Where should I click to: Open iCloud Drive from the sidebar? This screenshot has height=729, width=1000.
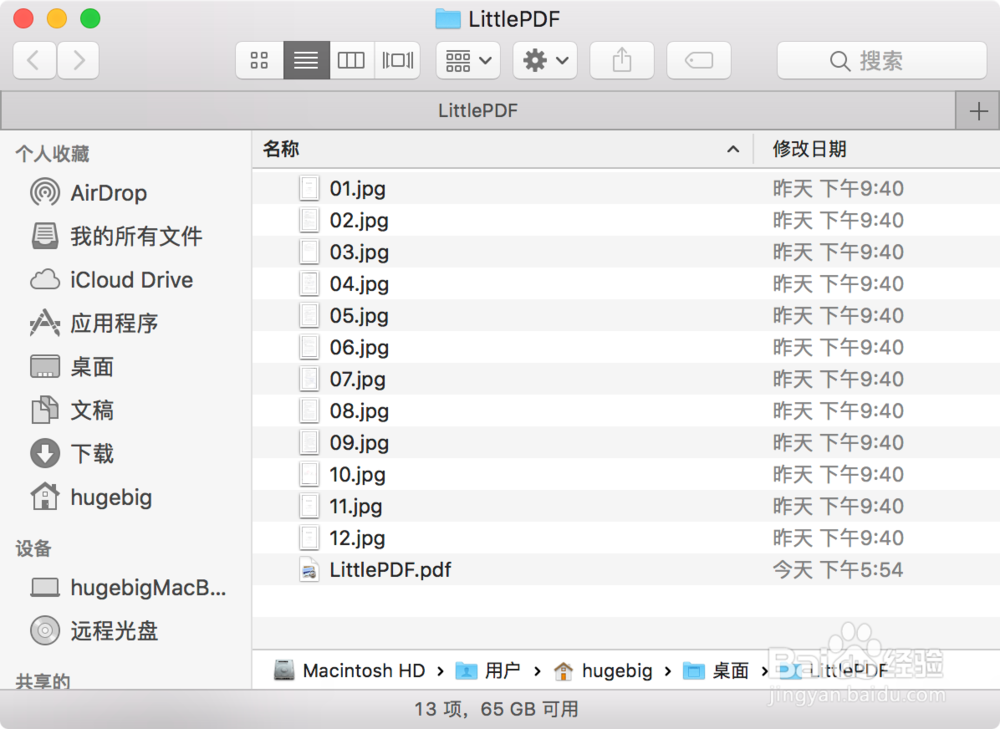[117, 280]
